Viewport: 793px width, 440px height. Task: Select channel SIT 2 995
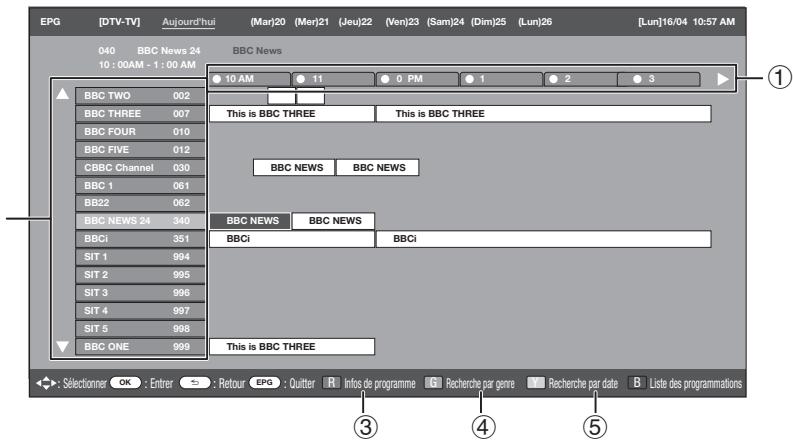tap(140, 275)
